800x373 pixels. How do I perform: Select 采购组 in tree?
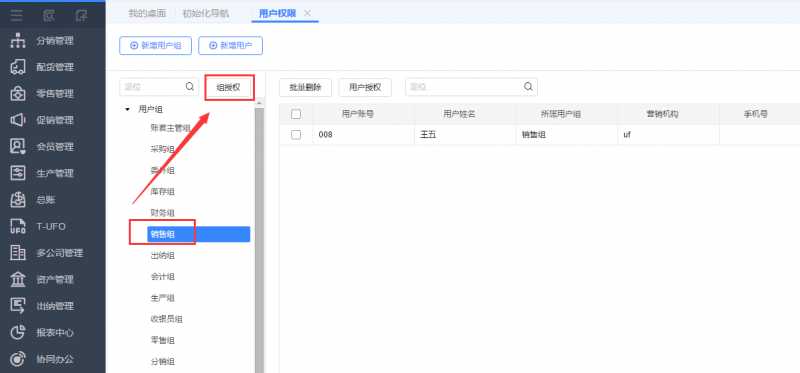[x=163, y=149]
